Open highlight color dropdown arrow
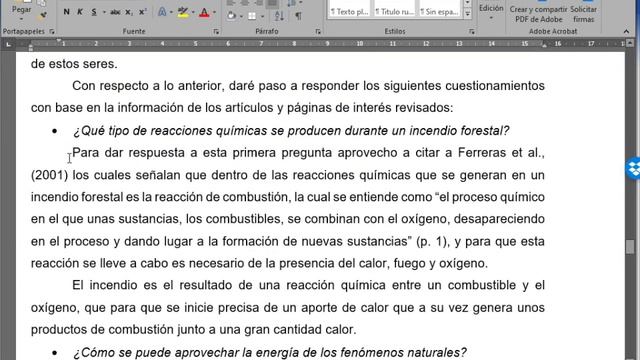This screenshot has width=640, height=360. coord(193,12)
